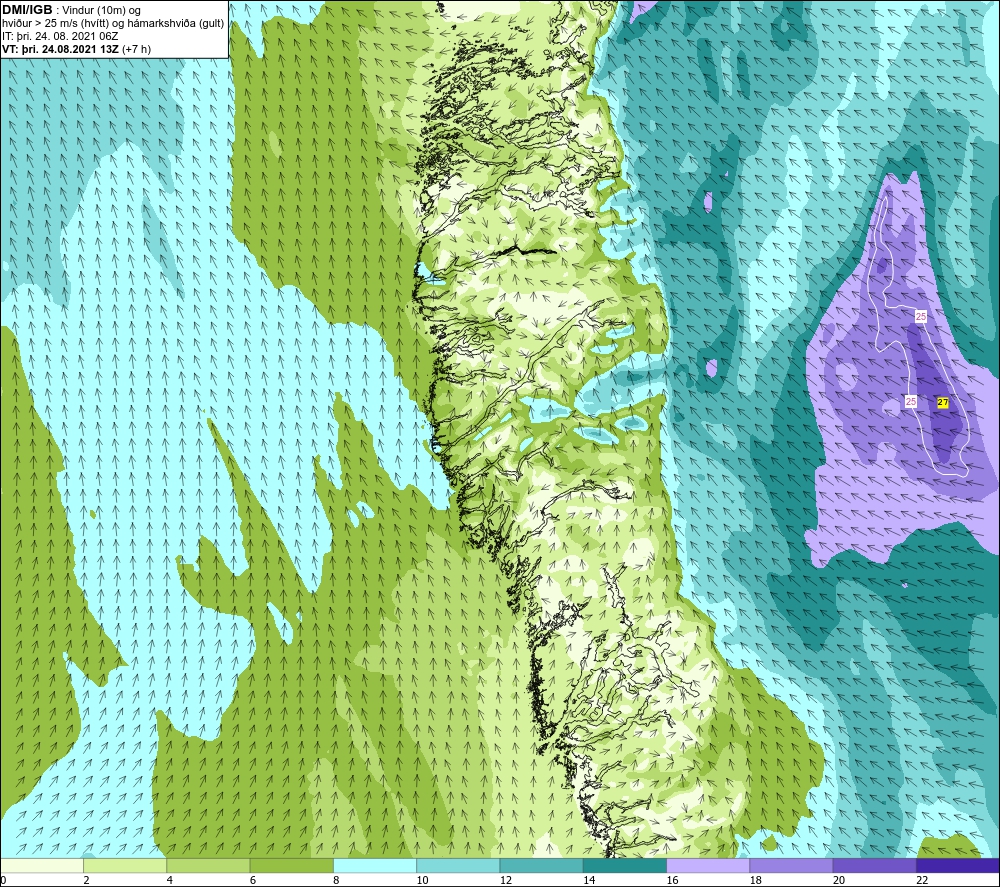
Task: Select the dark indigo swatch above 22 m/s
Action: click(x=957, y=865)
